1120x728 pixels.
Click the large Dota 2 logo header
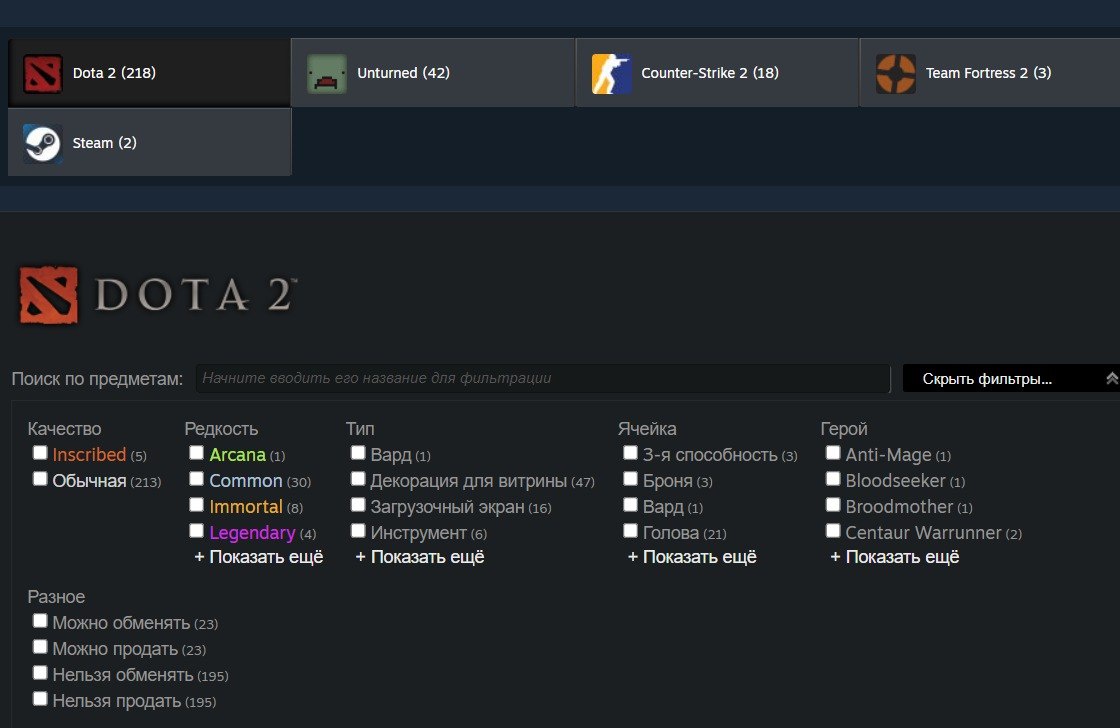157,295
